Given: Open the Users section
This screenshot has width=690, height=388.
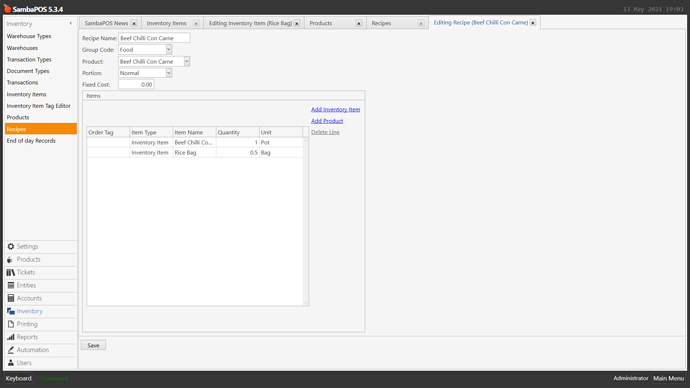Looking at the screenshot, I should pos(40,363).
